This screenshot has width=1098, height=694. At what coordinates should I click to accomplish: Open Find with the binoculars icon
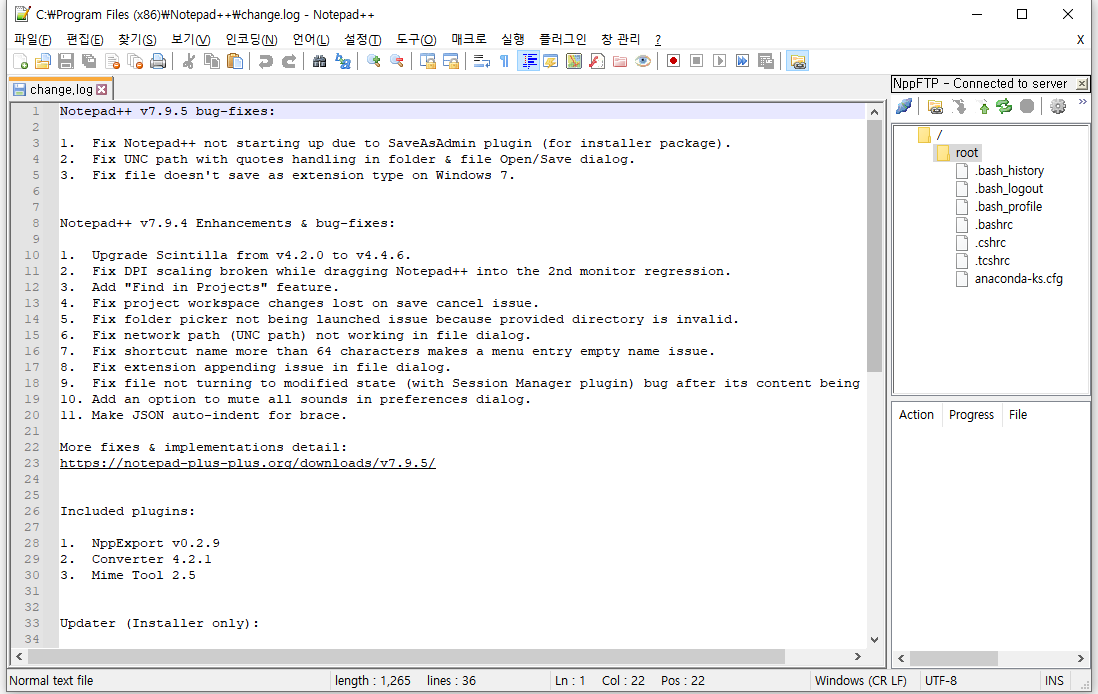point(319,62)
